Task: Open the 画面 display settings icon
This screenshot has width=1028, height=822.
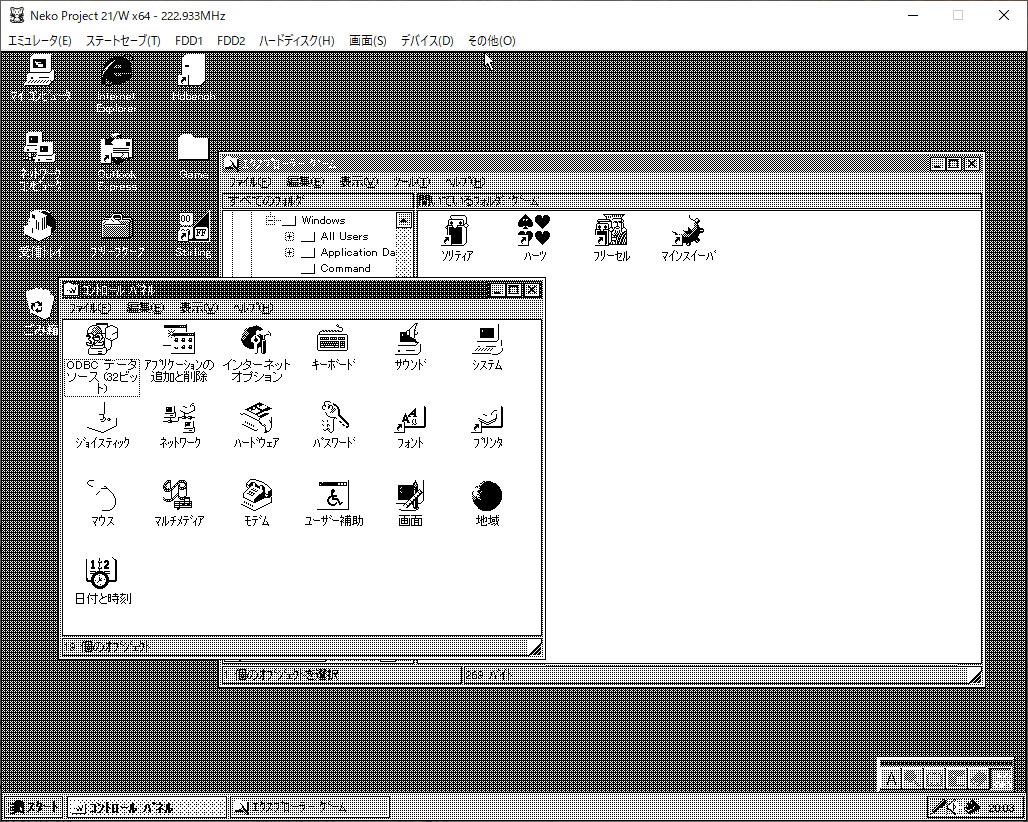Action: click(x=410, y=504)
